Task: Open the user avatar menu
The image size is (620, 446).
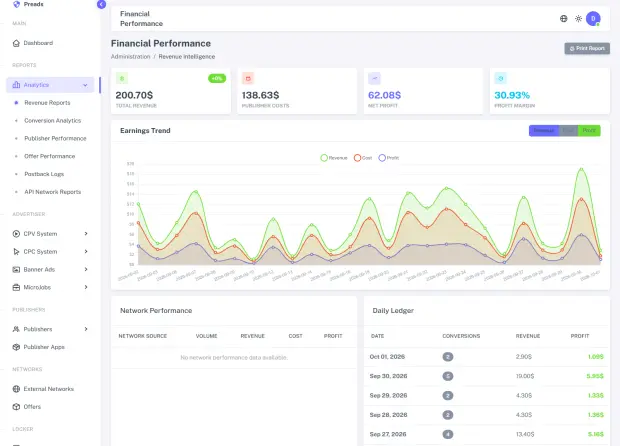Action: (593, 19)
